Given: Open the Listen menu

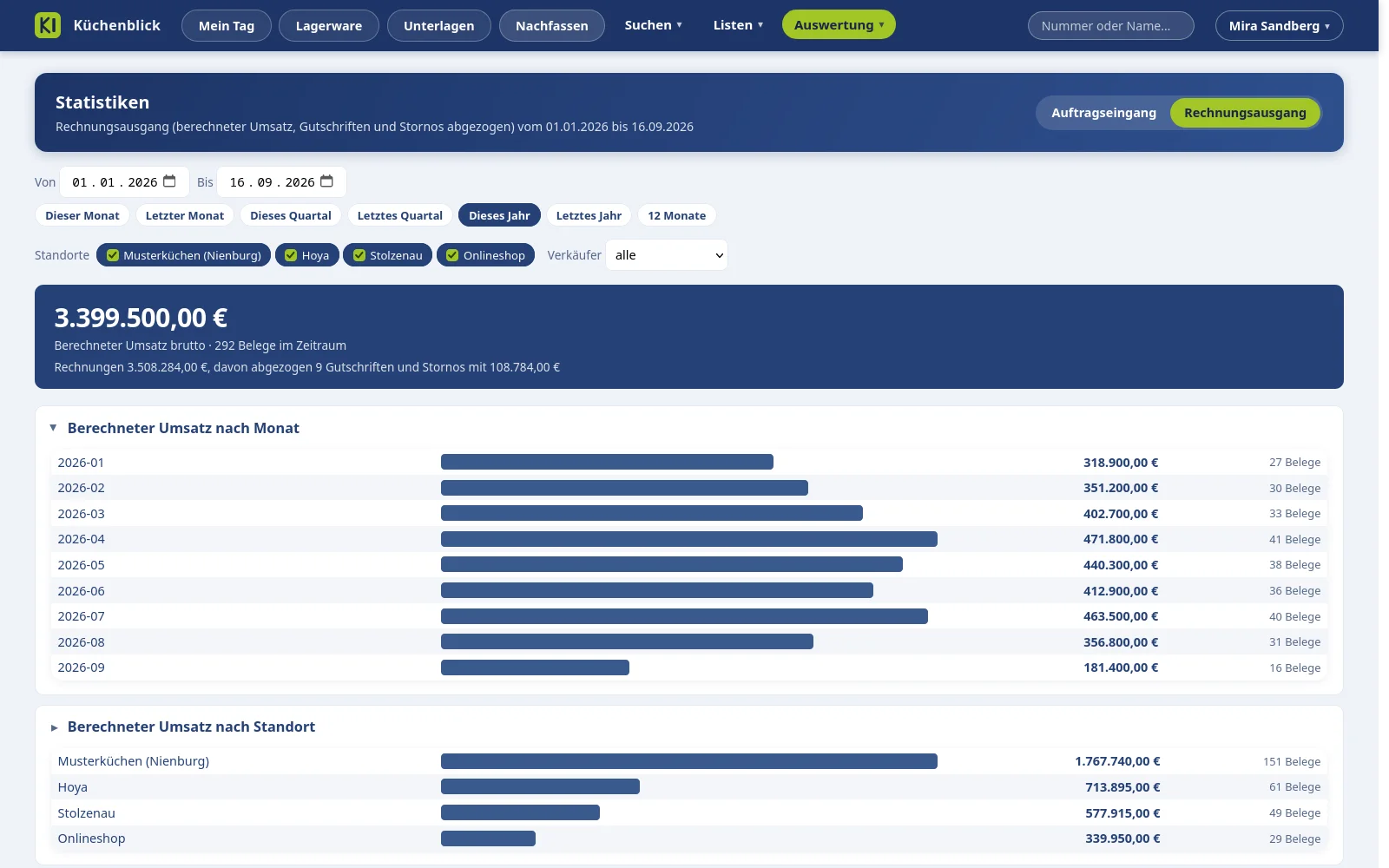Looking at the screenshot, I should [738, 25].
